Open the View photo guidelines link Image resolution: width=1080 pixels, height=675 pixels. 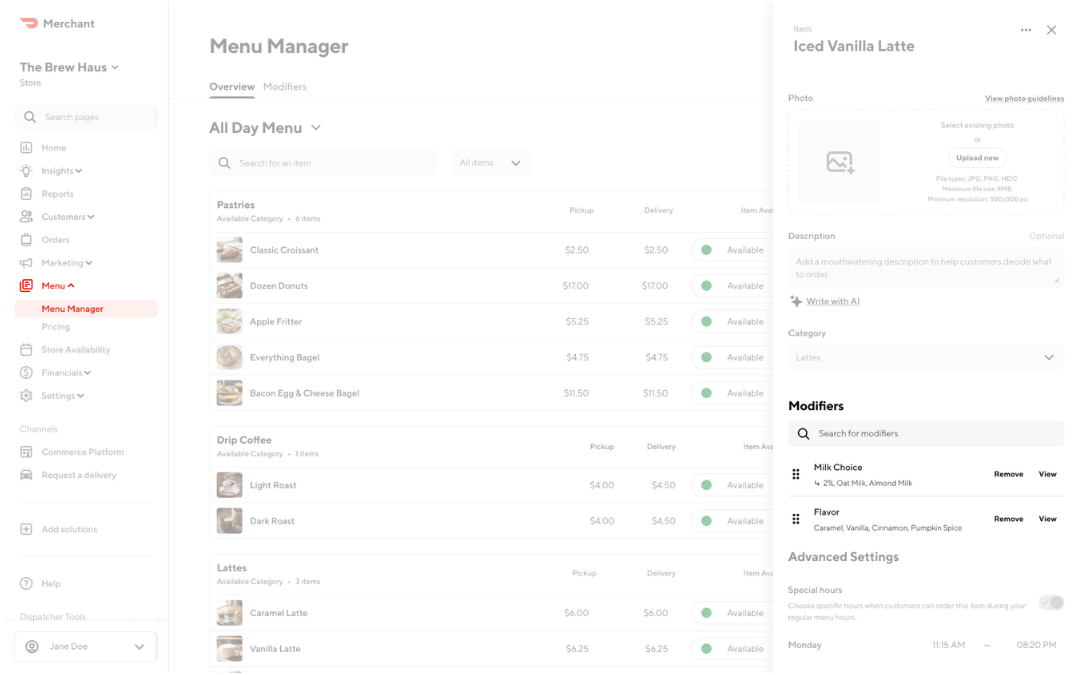coord(1024,98)
